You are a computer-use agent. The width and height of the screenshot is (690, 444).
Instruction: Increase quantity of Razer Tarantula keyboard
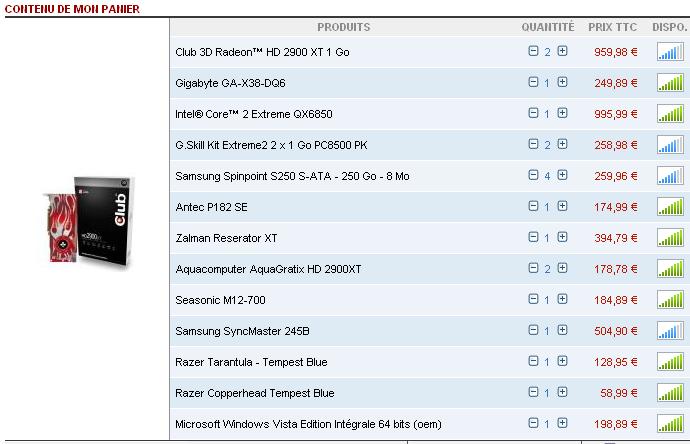tap(562, 361)
